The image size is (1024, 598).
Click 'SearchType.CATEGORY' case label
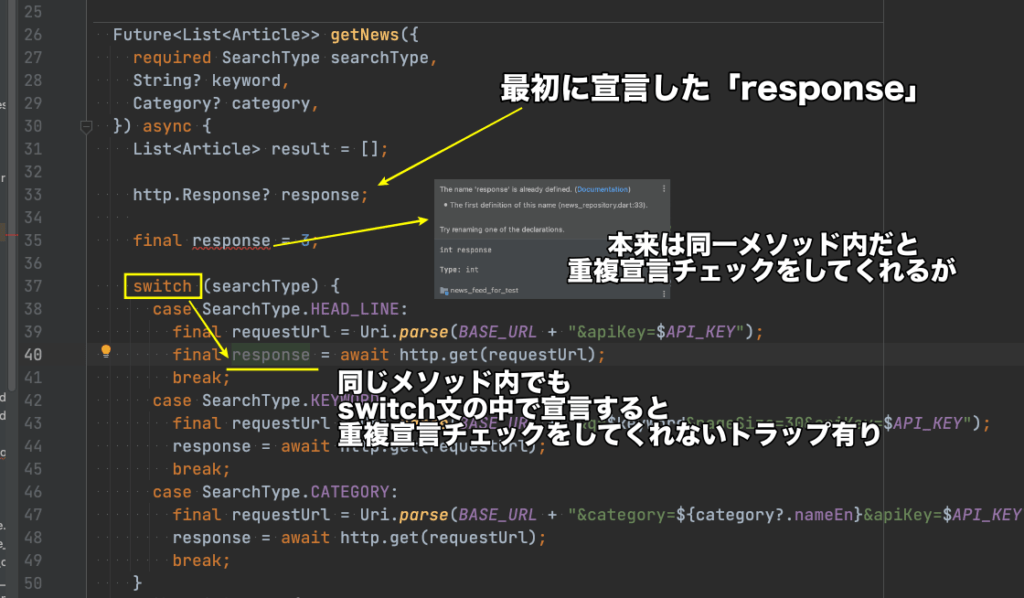[295, 492]
